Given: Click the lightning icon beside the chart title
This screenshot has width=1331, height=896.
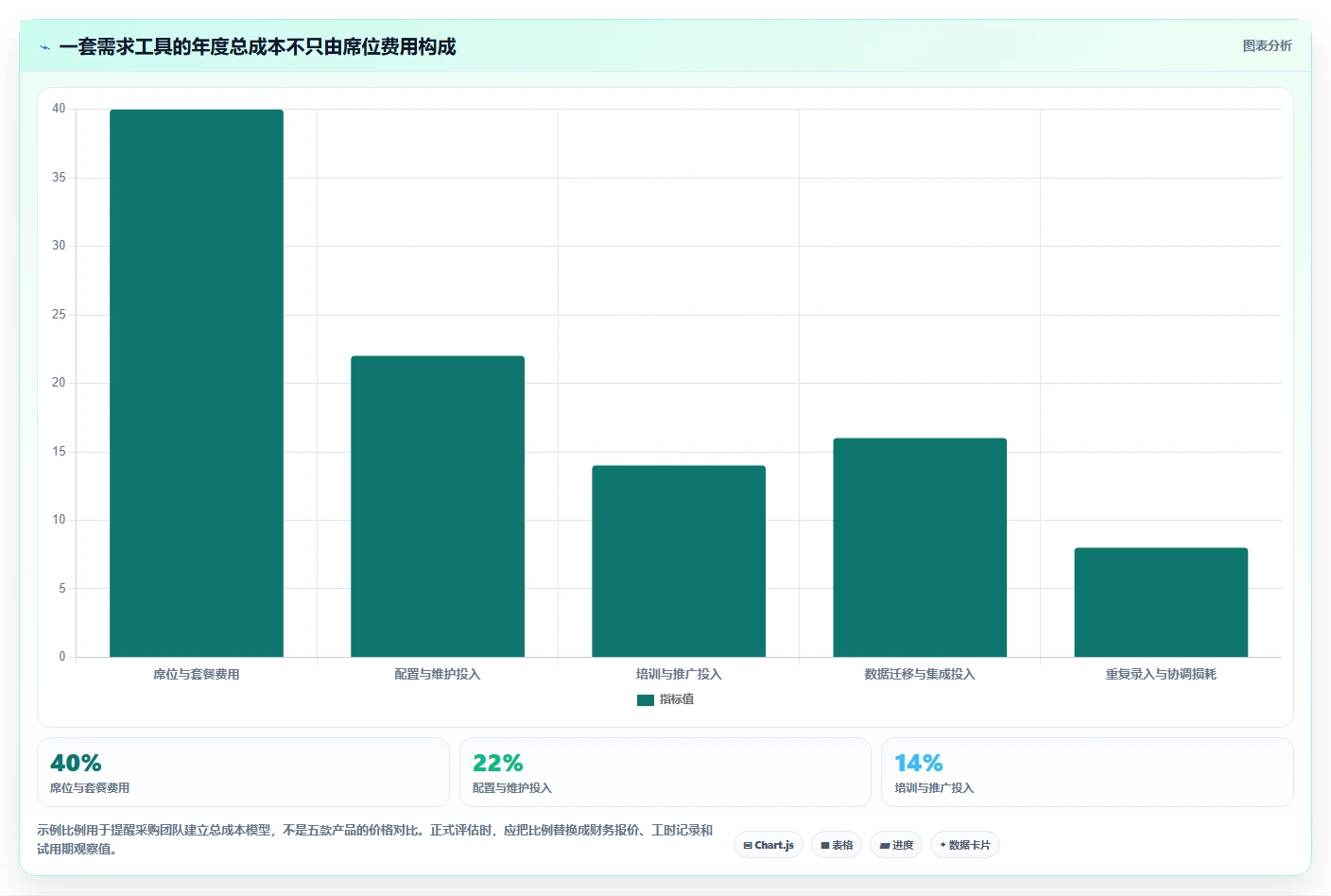Looking at the screenshot, I should 45,47.
